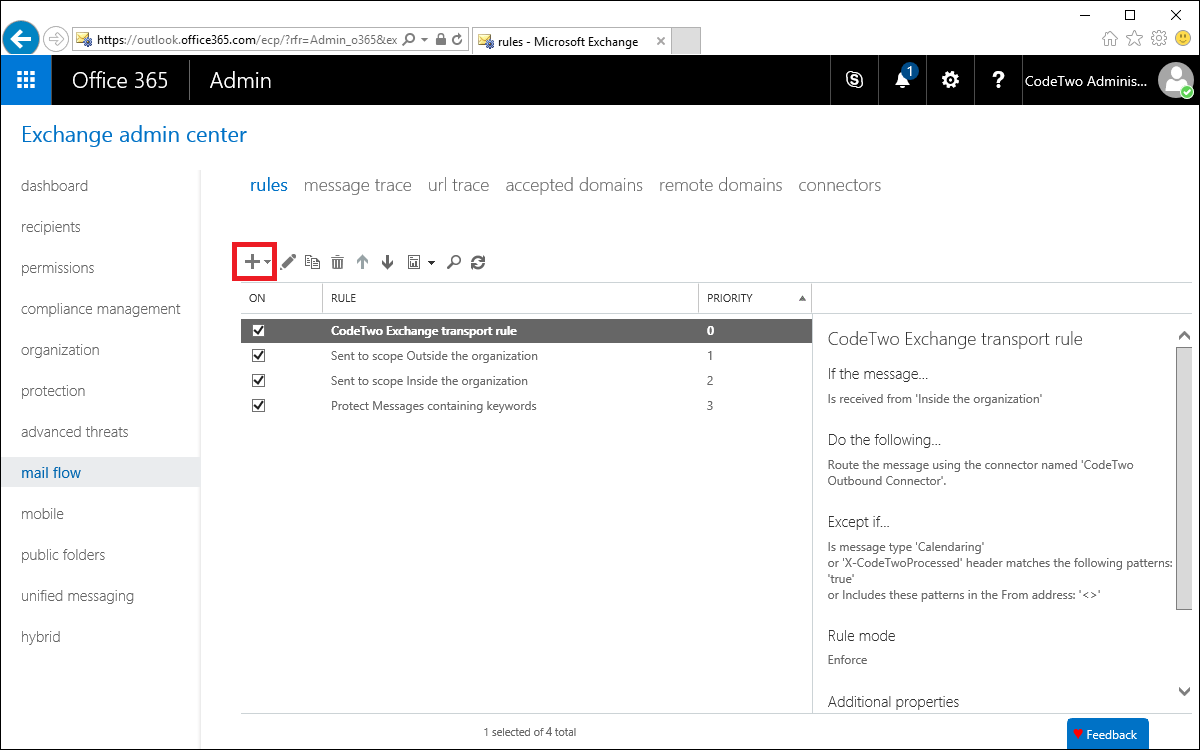
Task: Open the report icon dropdown arrow
Action: coord(431,263)
